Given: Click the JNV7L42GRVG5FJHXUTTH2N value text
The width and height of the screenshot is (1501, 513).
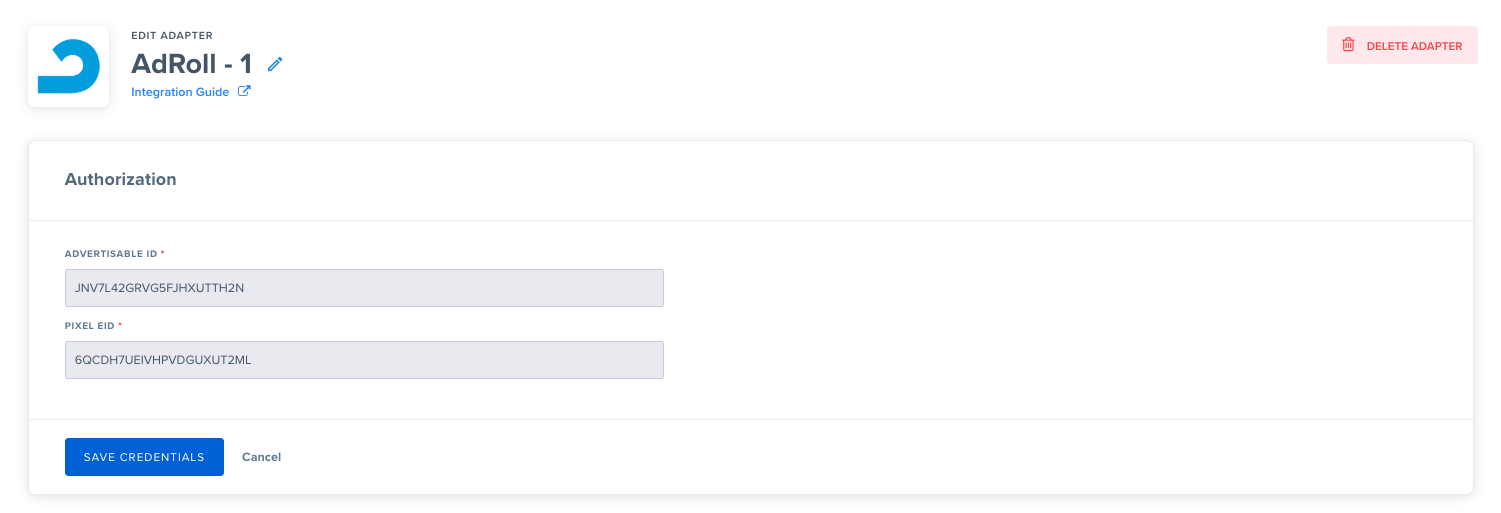Looking at the screenshot, I should (x=160, y=288).
